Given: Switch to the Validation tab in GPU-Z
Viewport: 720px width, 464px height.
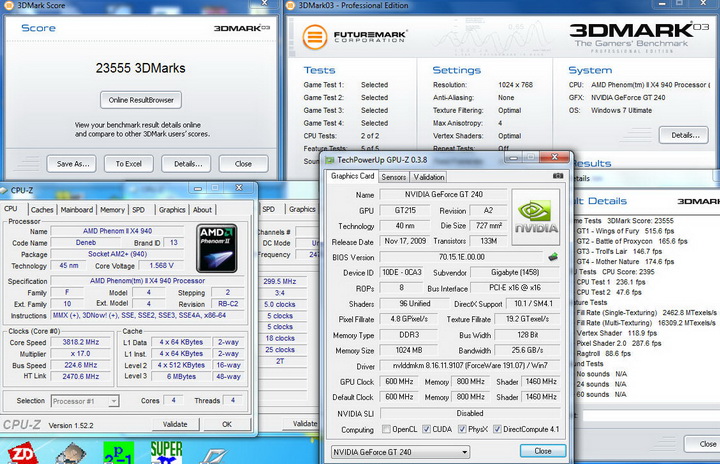Looking at the screenshot, I should (x=428, y=177).
